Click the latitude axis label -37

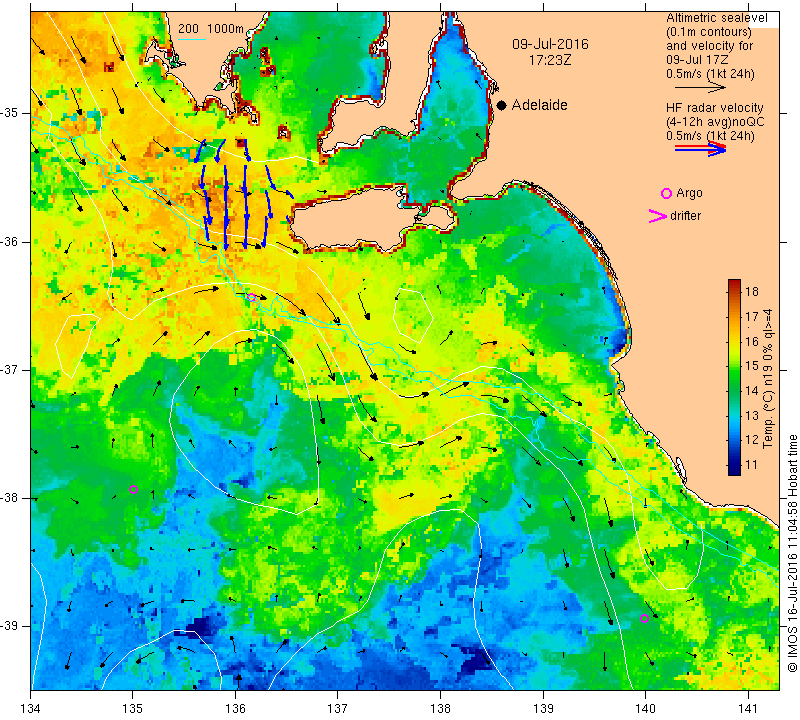click(x=9, y=369)
